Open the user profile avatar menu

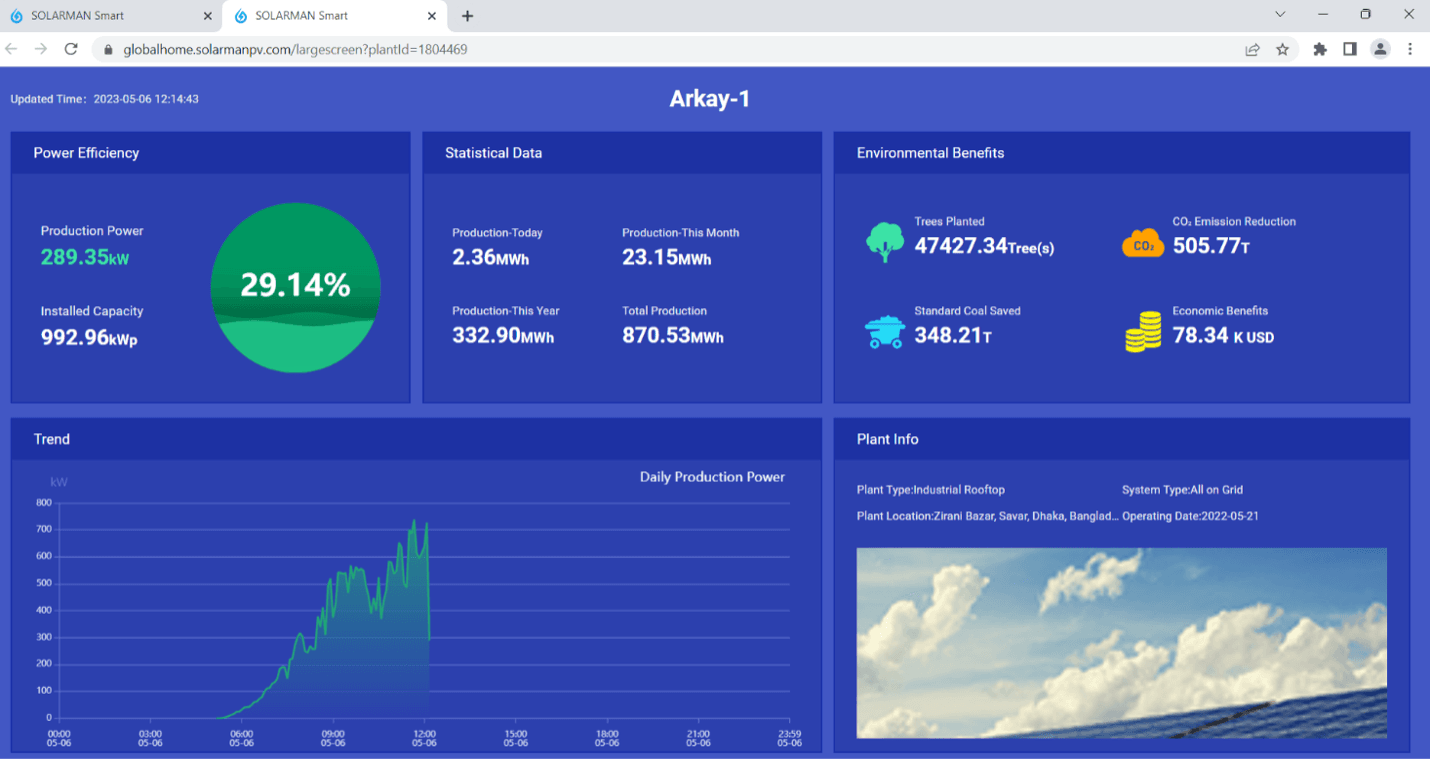(x=1380, y=49)
